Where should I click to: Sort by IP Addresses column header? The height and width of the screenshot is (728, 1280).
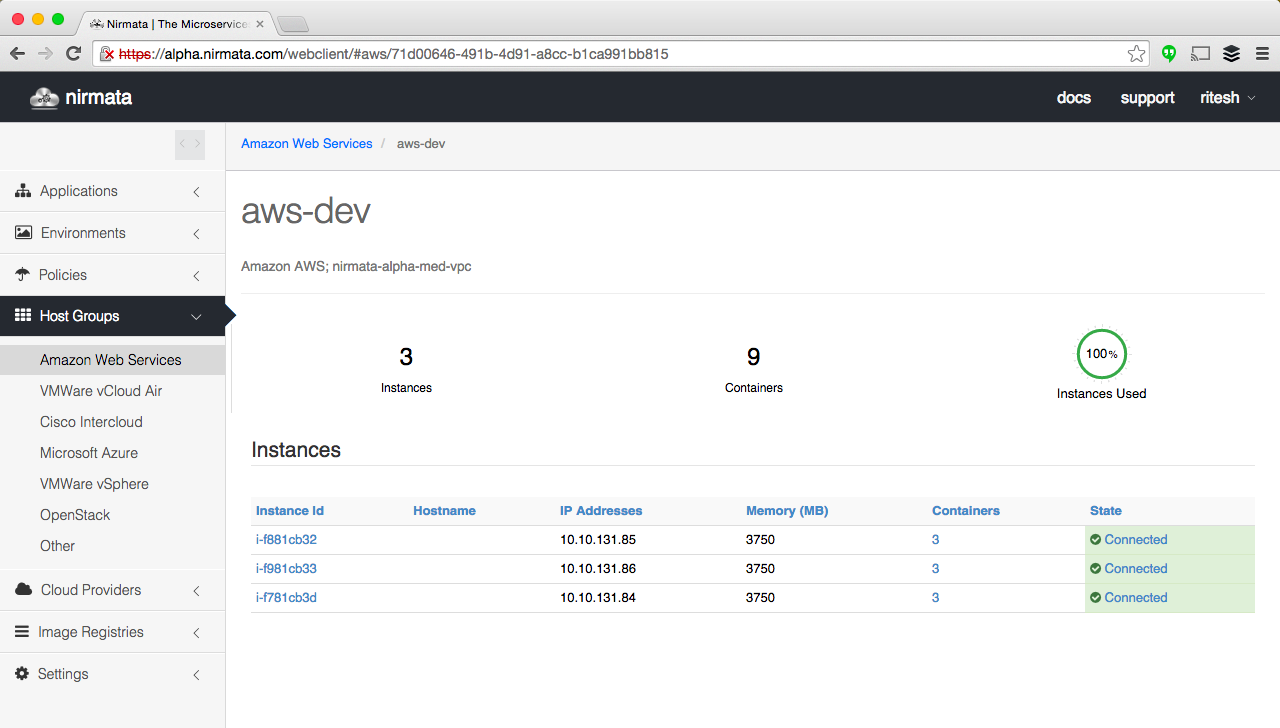[601, 511]
